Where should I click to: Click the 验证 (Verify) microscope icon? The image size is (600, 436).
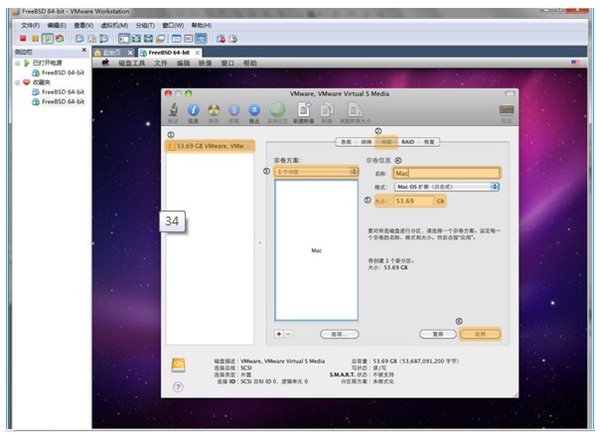pos(173,109)
